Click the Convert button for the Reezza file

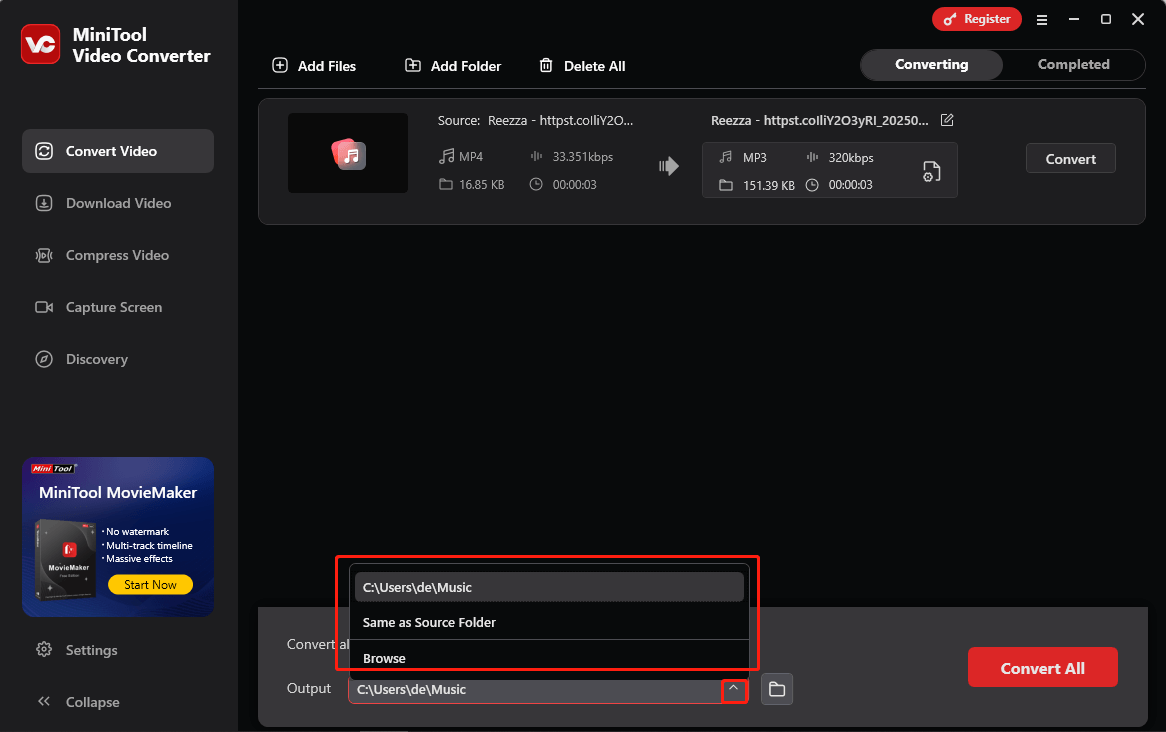(x=1070, y=158)
